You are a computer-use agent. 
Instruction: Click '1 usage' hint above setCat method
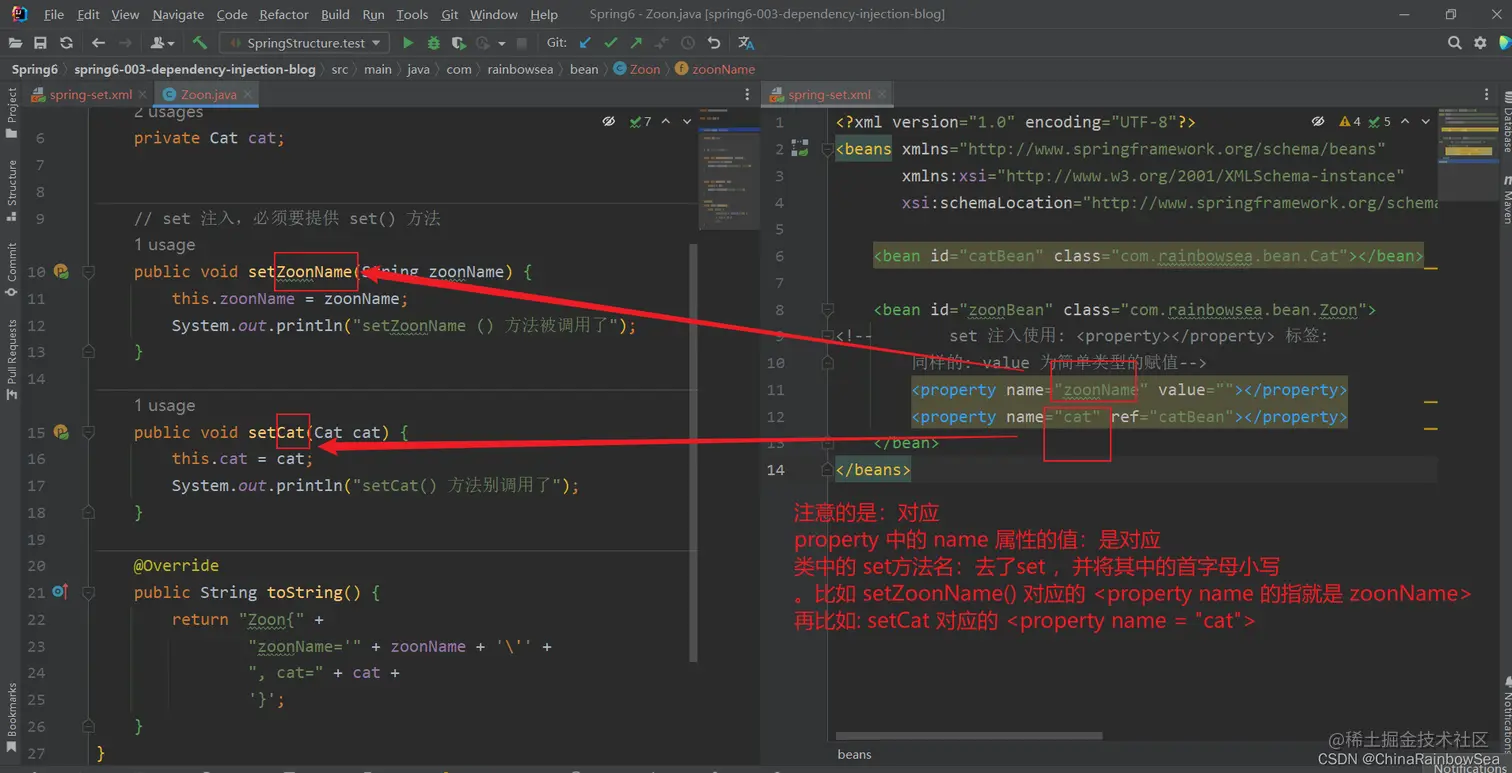coord(165,405)
